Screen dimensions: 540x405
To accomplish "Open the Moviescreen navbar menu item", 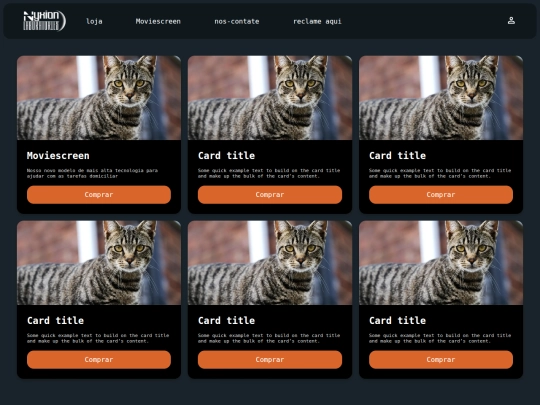I will 158,21.
